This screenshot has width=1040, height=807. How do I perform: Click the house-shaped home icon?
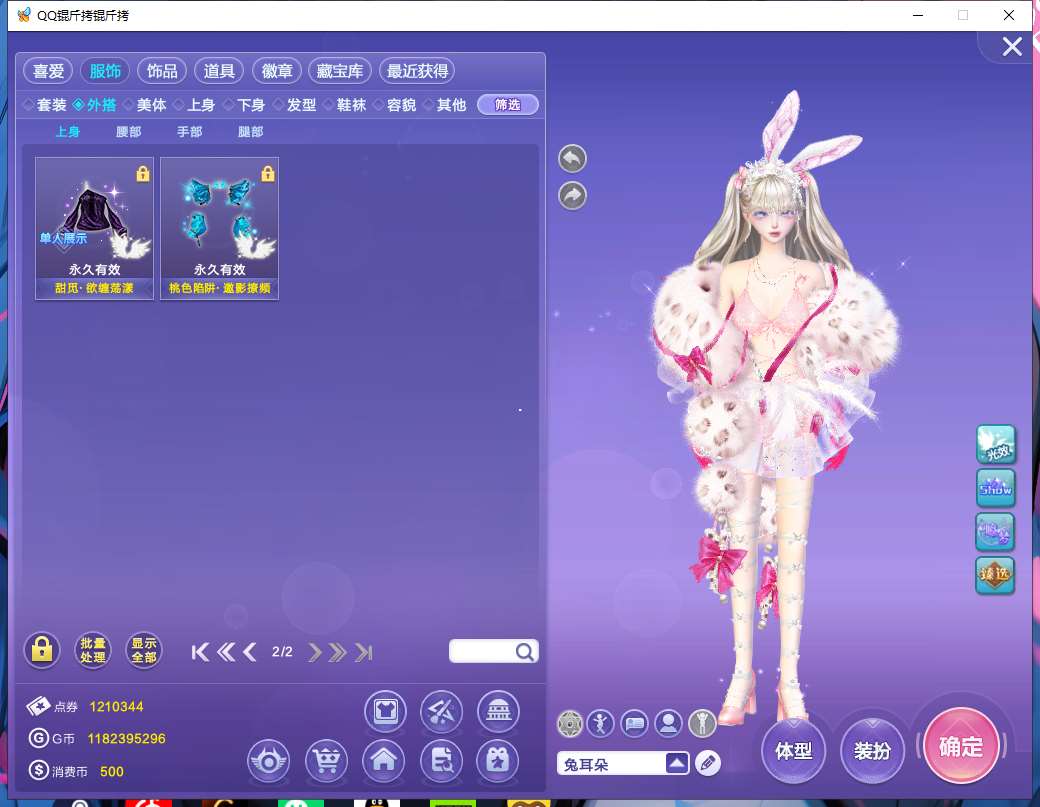click(383, 761)
